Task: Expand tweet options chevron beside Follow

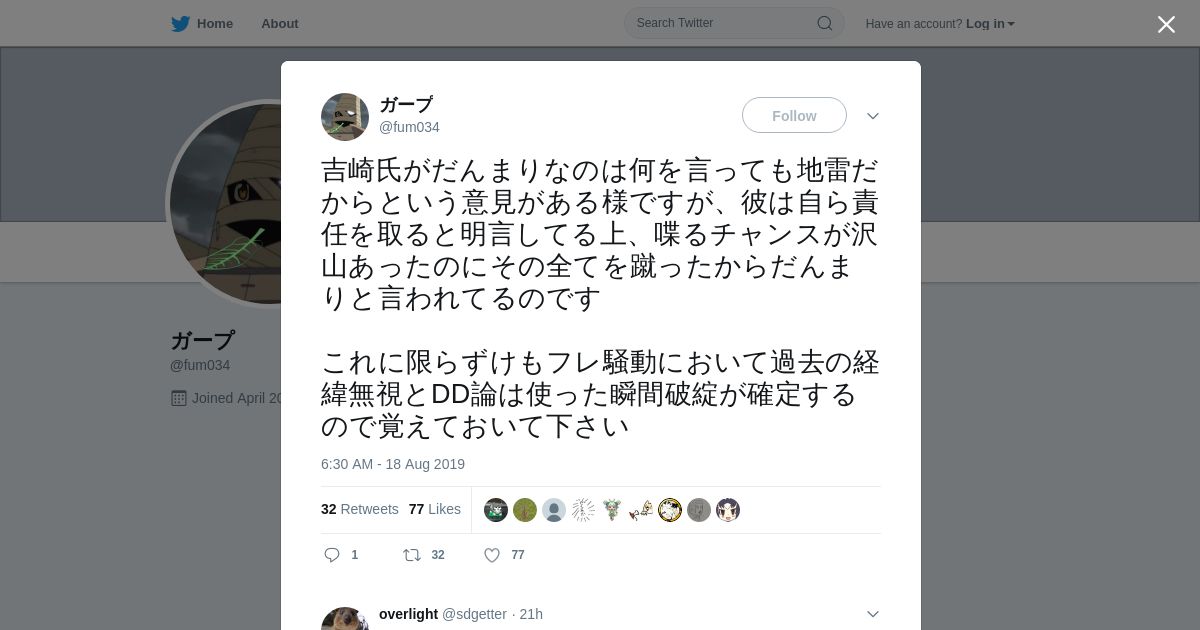Action: coord(873,116)
